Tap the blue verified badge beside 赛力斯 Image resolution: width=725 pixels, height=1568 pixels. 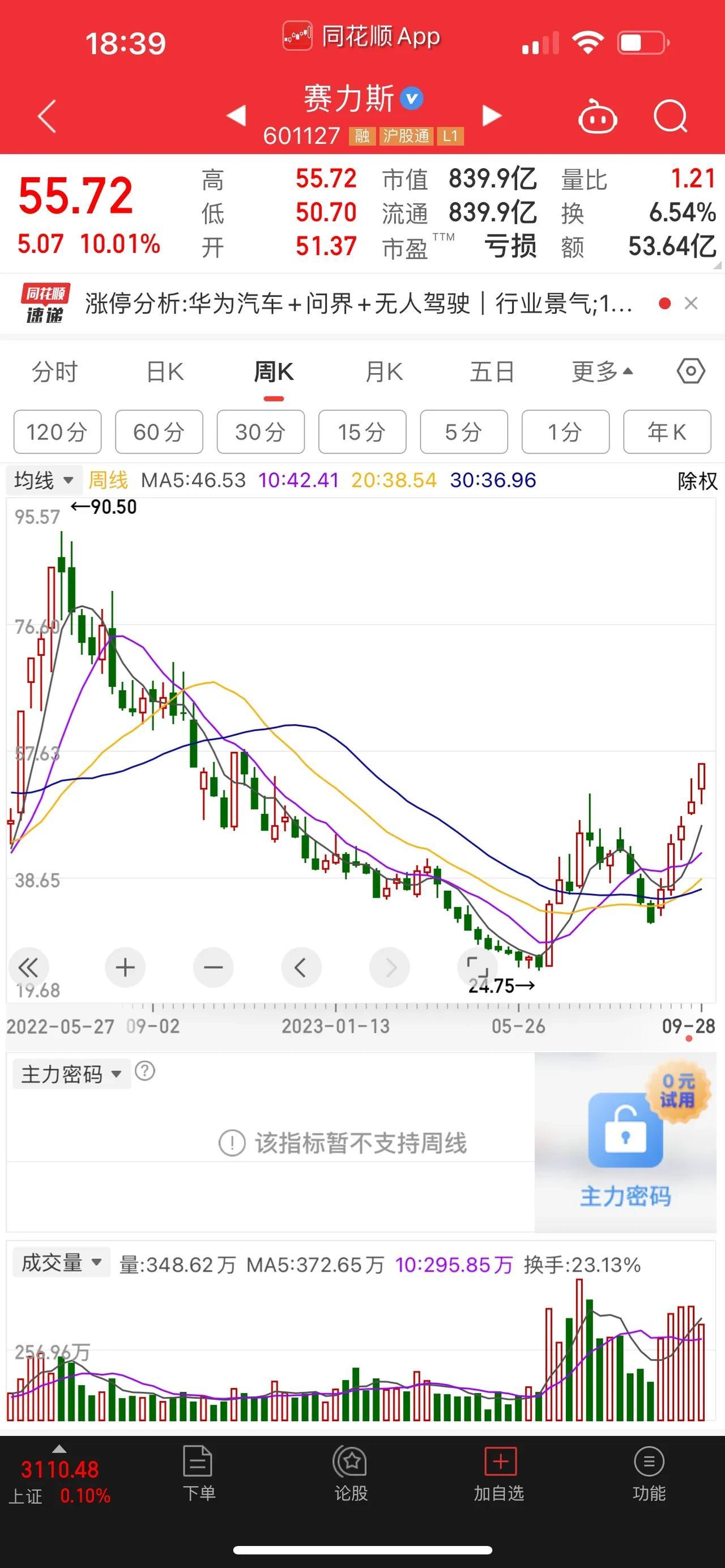pyautogui.click(x=412, y=98)
